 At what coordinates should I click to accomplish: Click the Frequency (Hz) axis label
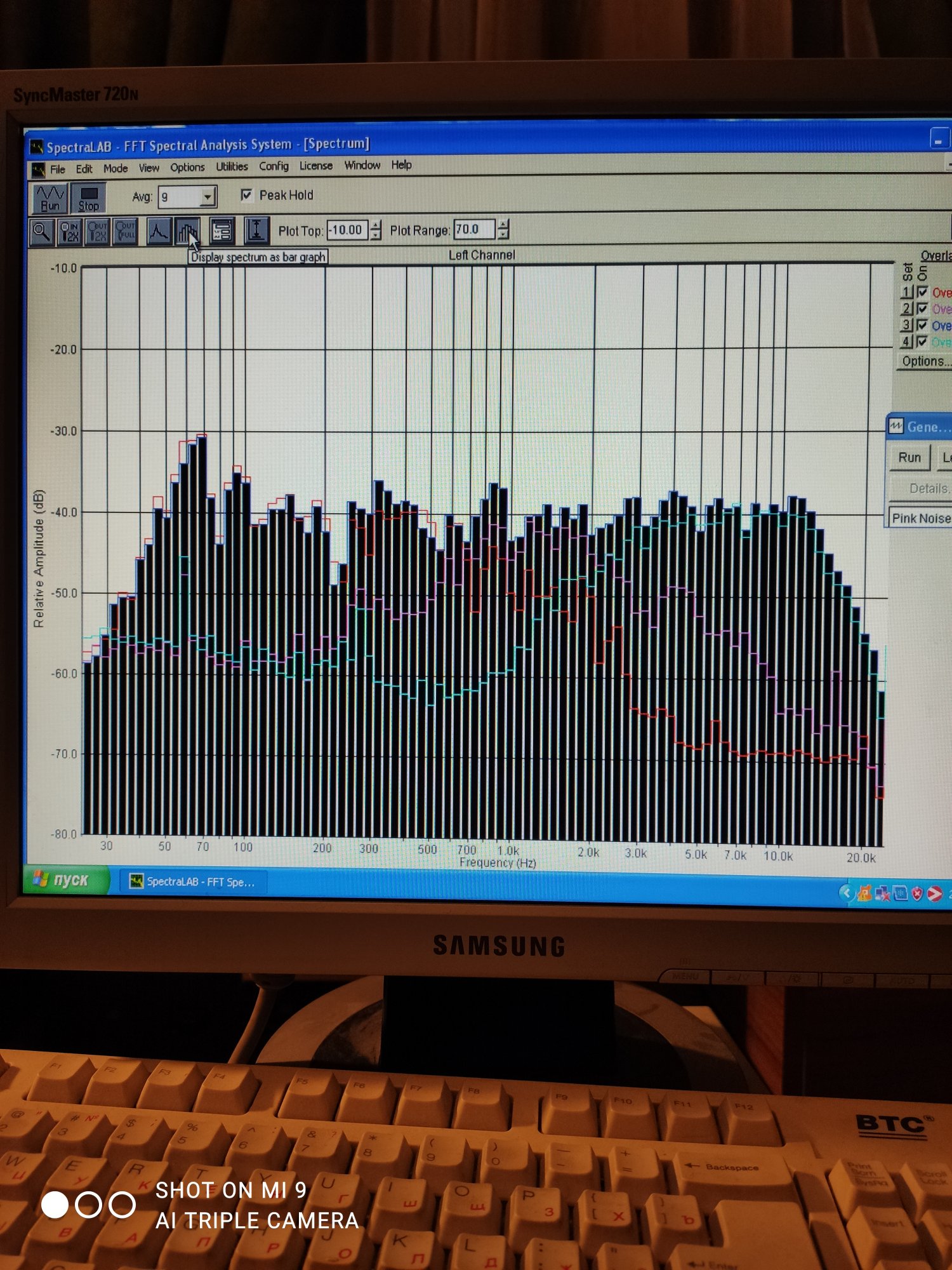point(498,862)
